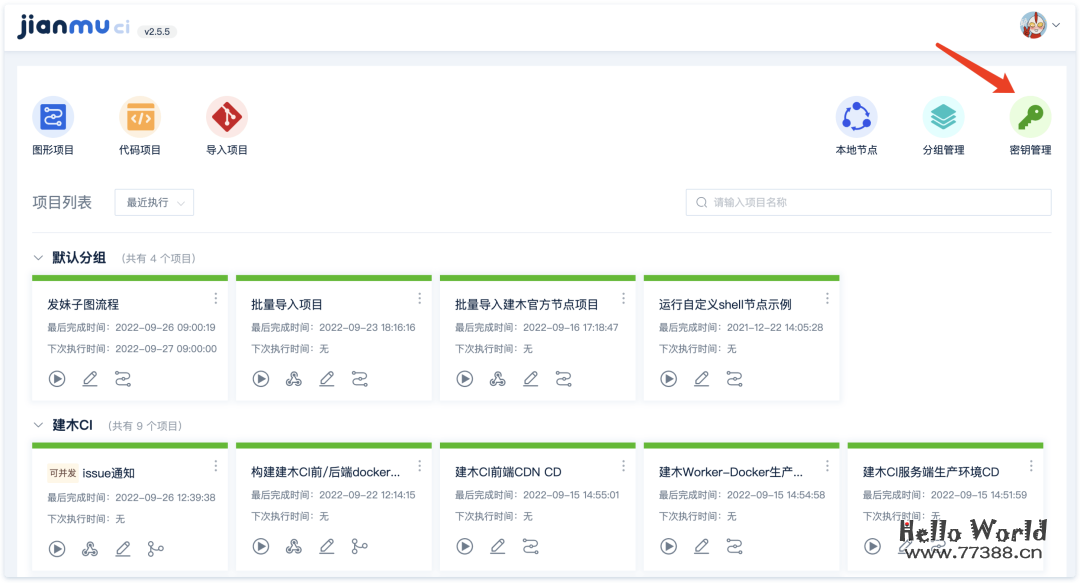Open more options for 发妹子图流程

[216, 298]
